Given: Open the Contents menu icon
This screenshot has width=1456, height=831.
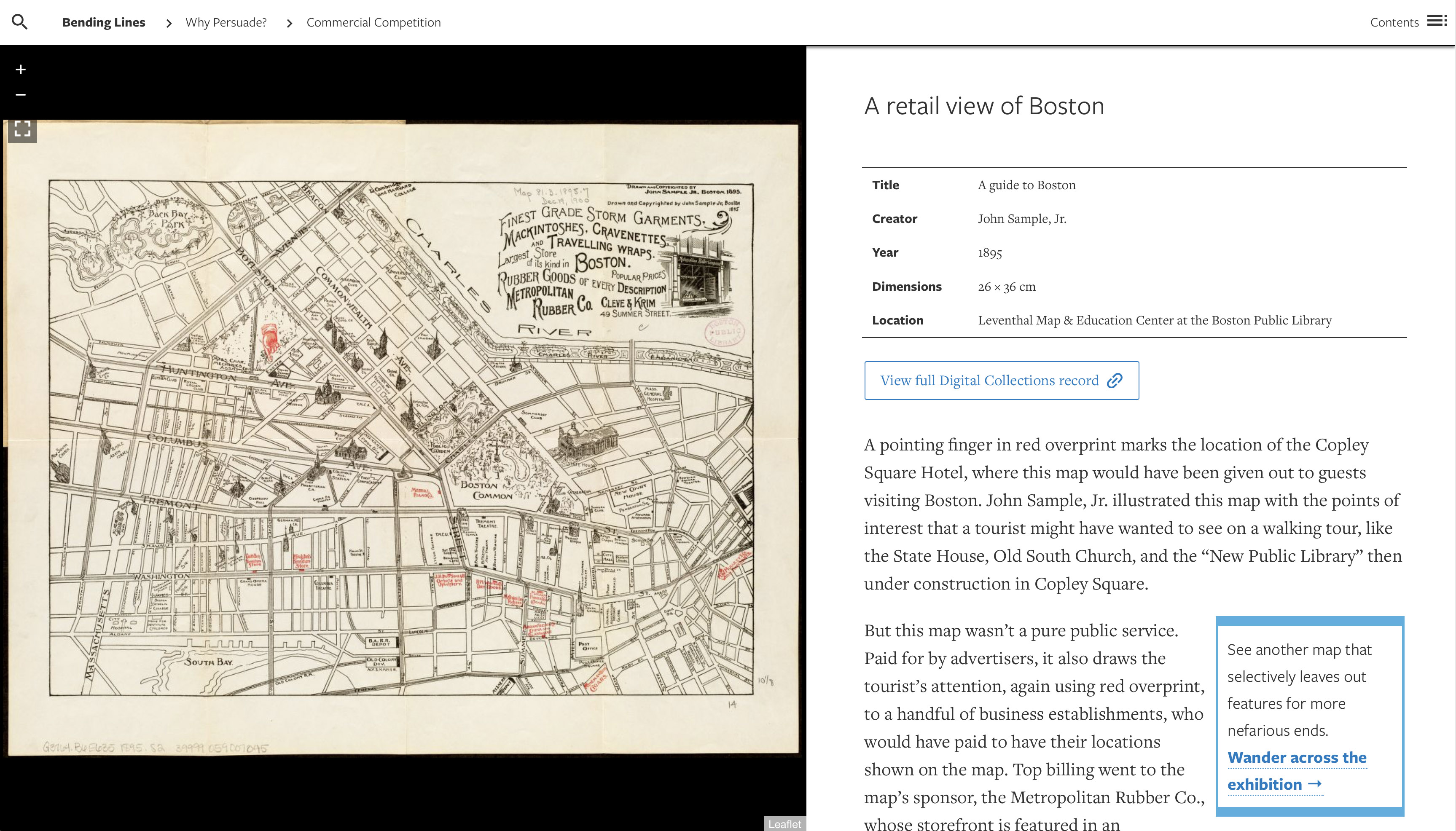Looking at the screenshot, I should [1437, 21].
